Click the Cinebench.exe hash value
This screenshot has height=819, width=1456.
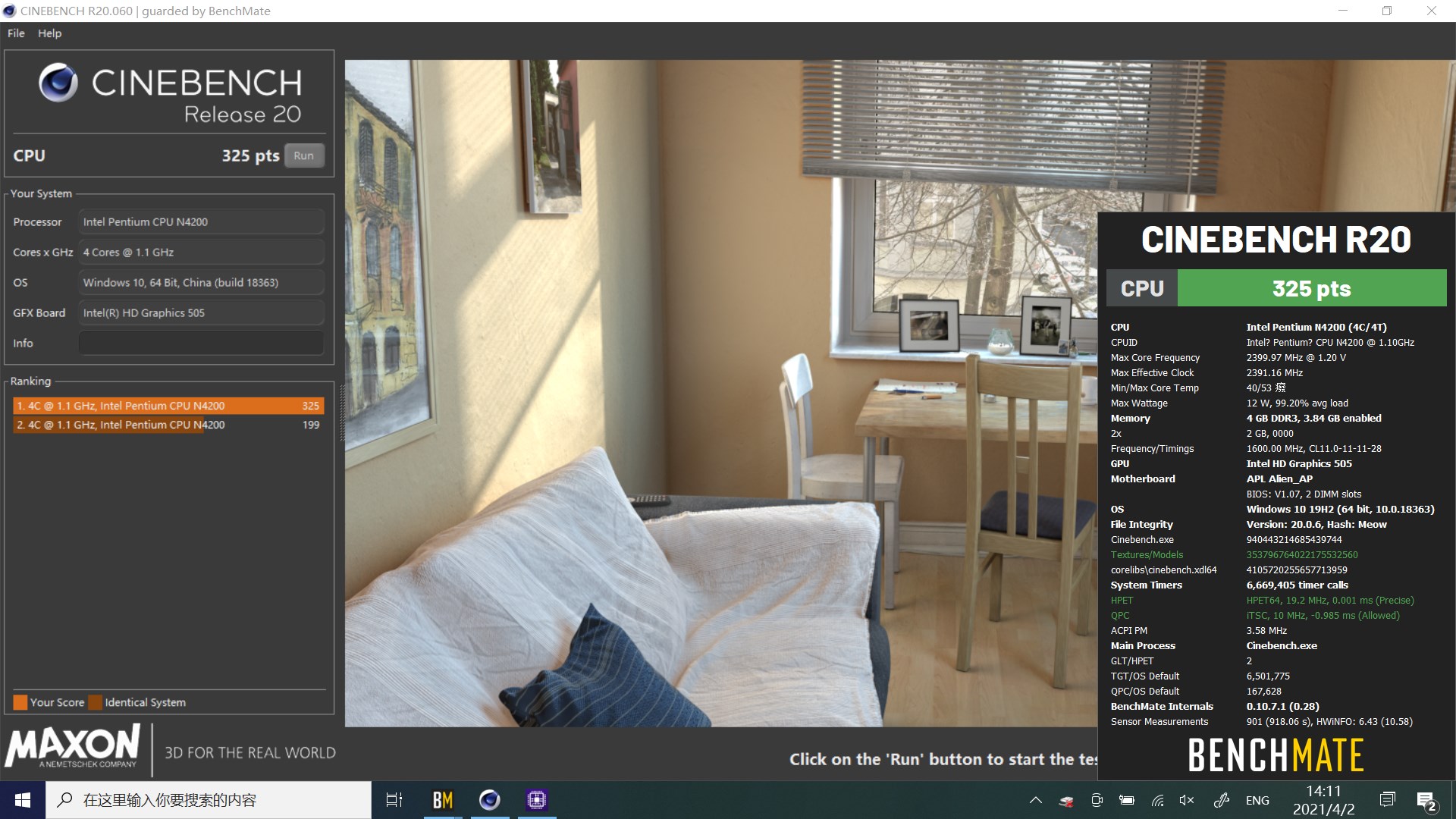(x=1294, y=540)
